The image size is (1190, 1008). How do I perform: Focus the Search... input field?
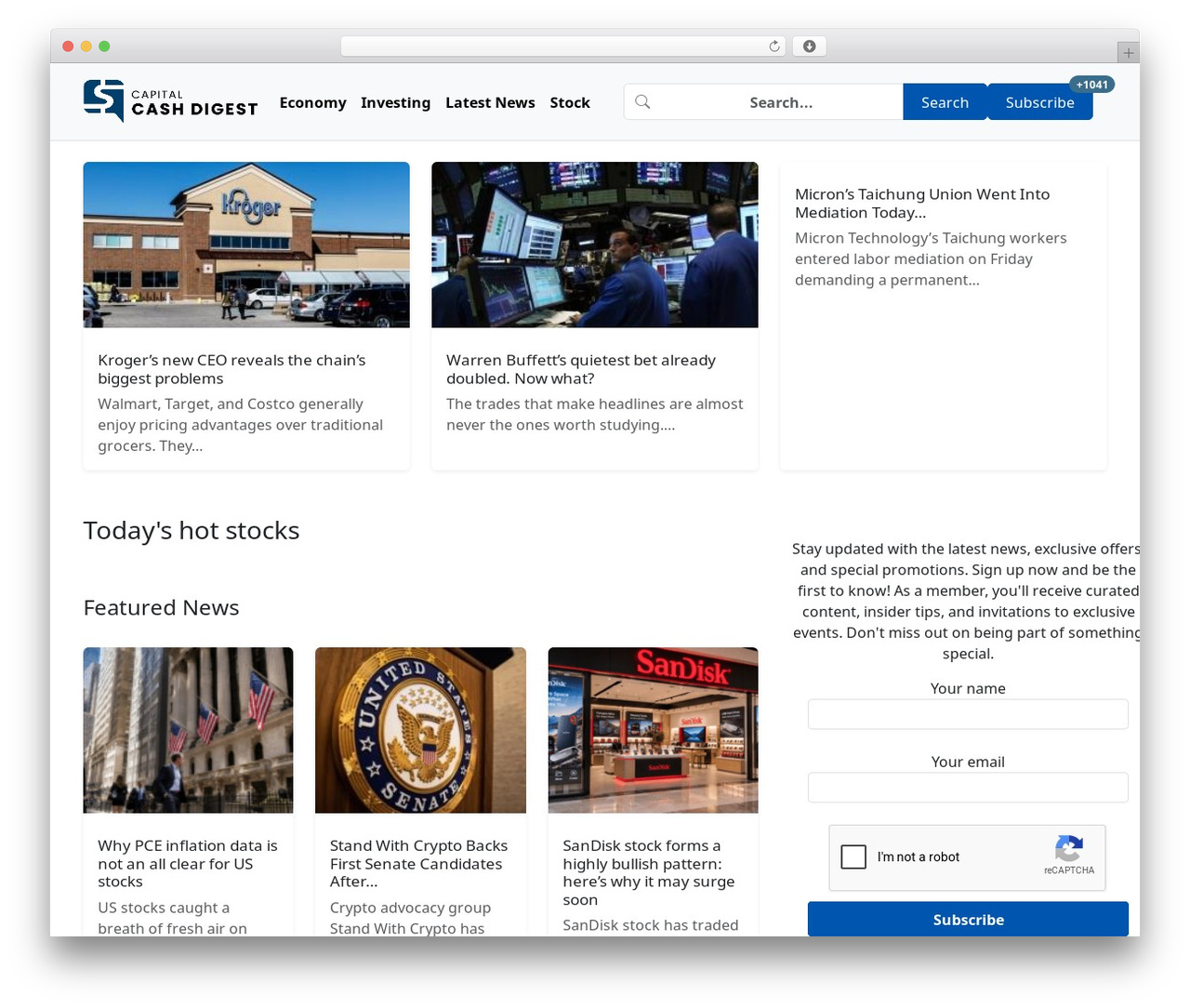coord(779,102)
